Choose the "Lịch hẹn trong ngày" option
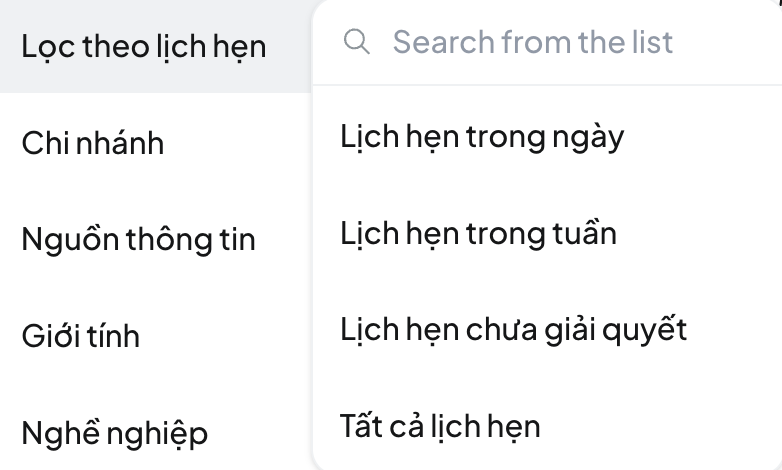Image resolution: width=782 pixels, height=470 pixels. (482, 135)
